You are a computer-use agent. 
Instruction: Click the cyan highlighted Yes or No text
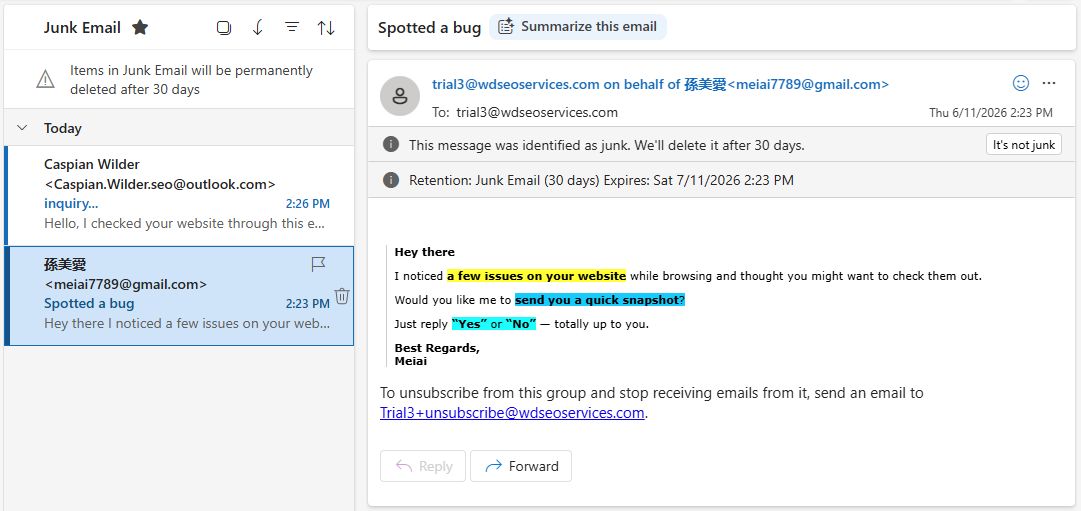(x=494, y=324)
